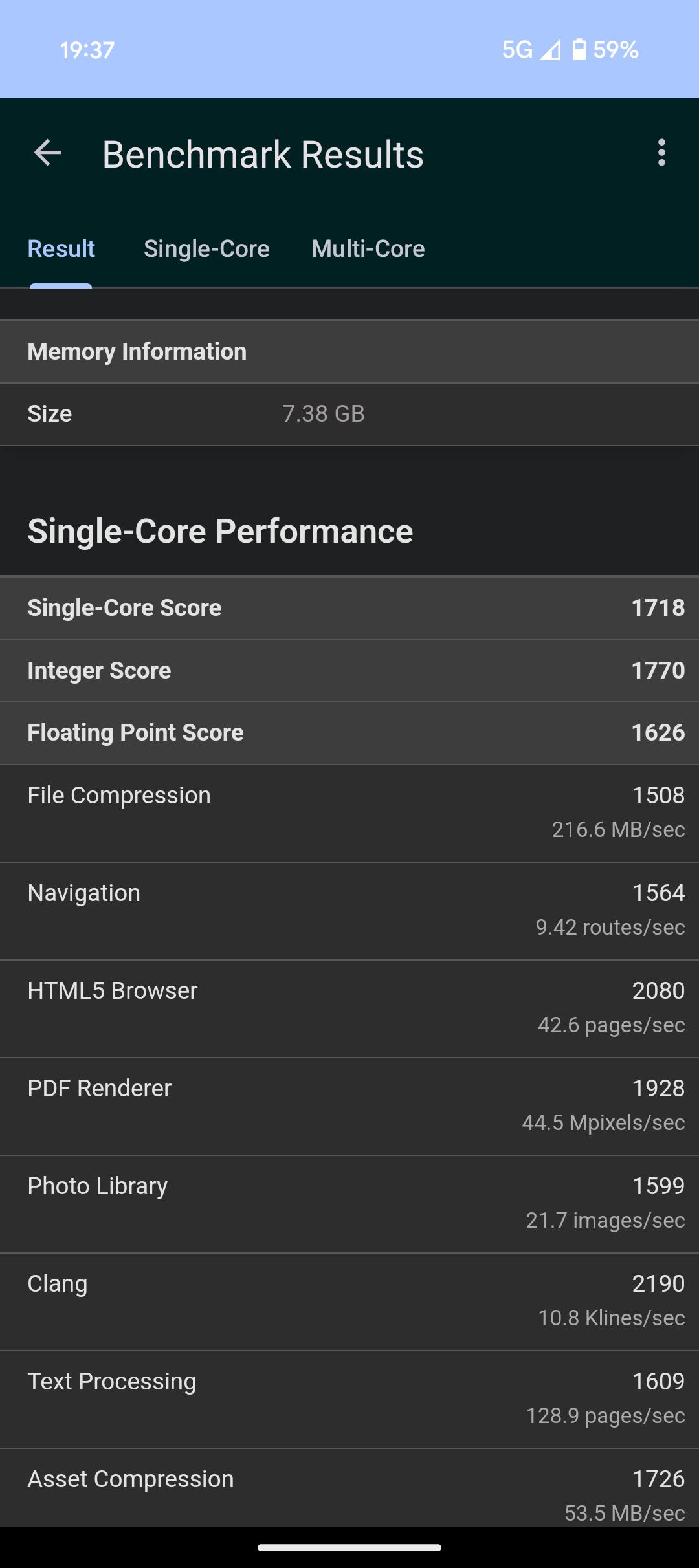Select the Clang benchmark row
The width and height of the screenshot is (699, 1568).
pos(349,1301)
